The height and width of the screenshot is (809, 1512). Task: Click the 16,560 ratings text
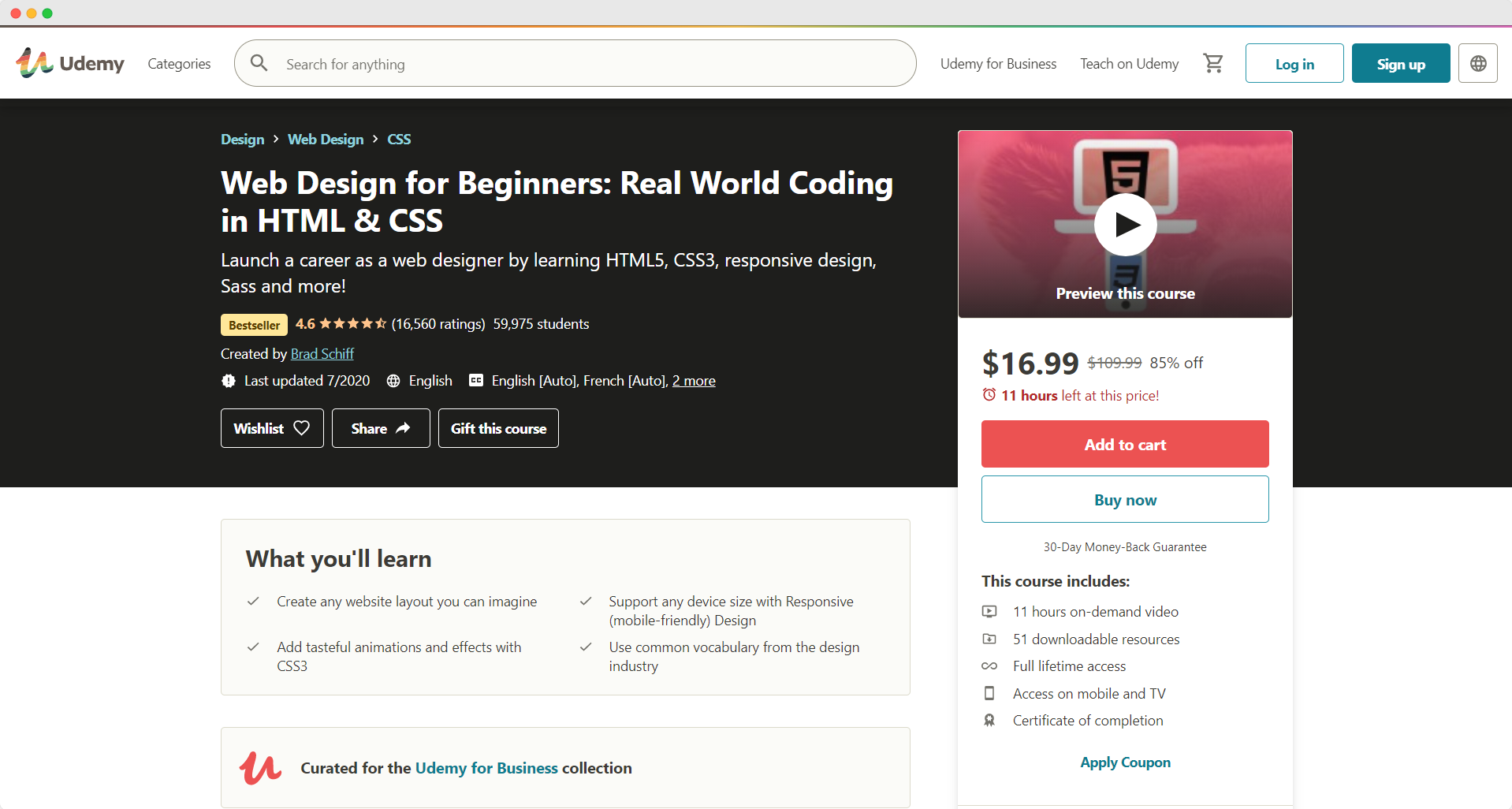438,324
